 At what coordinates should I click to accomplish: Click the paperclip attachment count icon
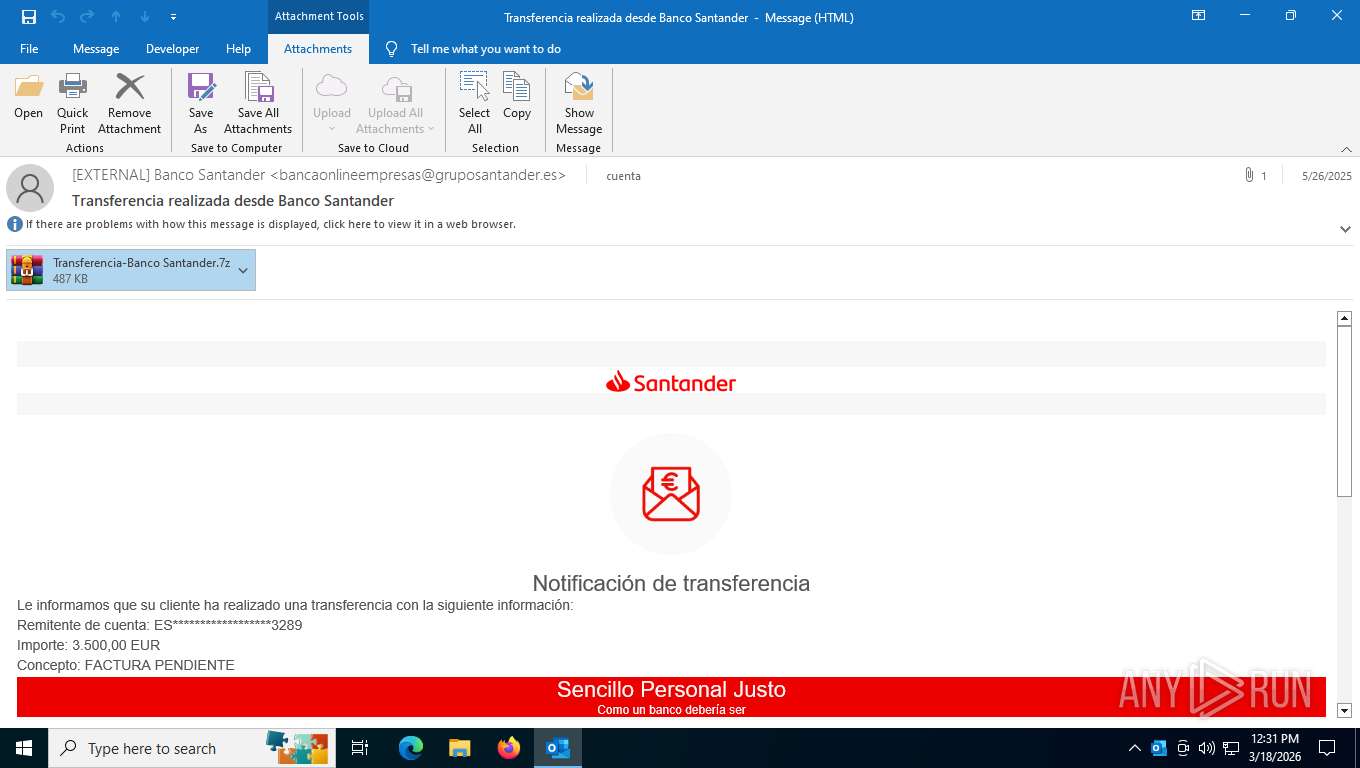pyautogui.click(x=1250, y=175)
